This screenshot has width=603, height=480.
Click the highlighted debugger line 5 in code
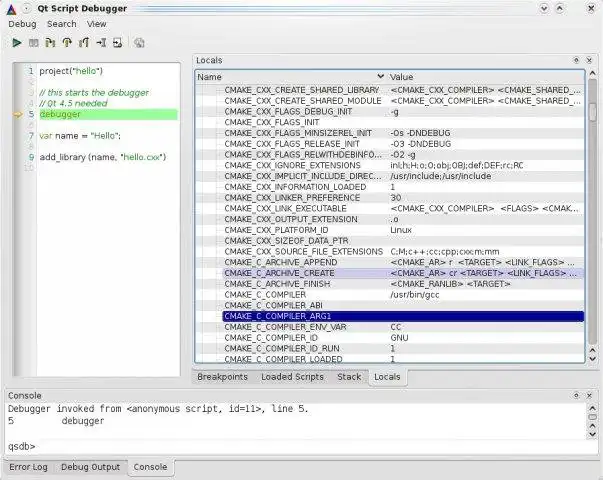coord(108,114)
